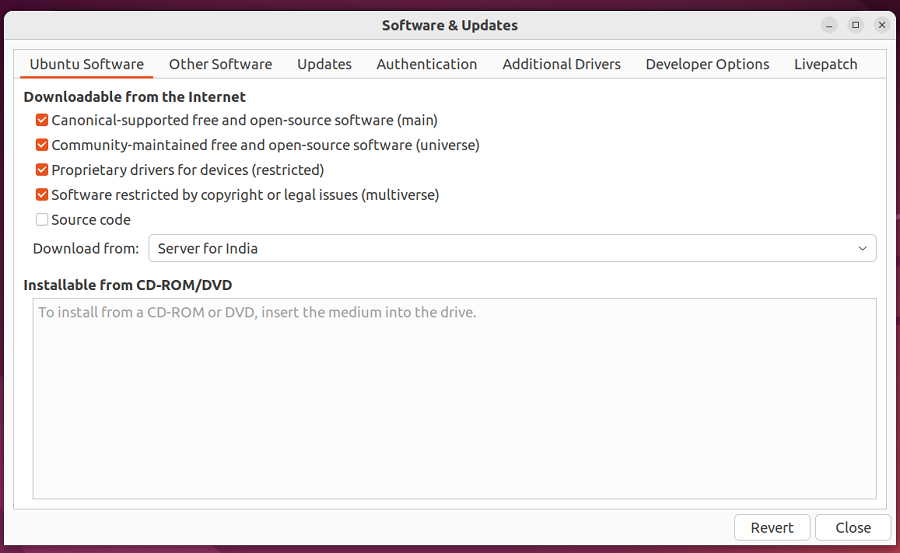This screenshot has height=553, width=900.
Task: Minimize the Software & Updates window
Action: (829, 25)
